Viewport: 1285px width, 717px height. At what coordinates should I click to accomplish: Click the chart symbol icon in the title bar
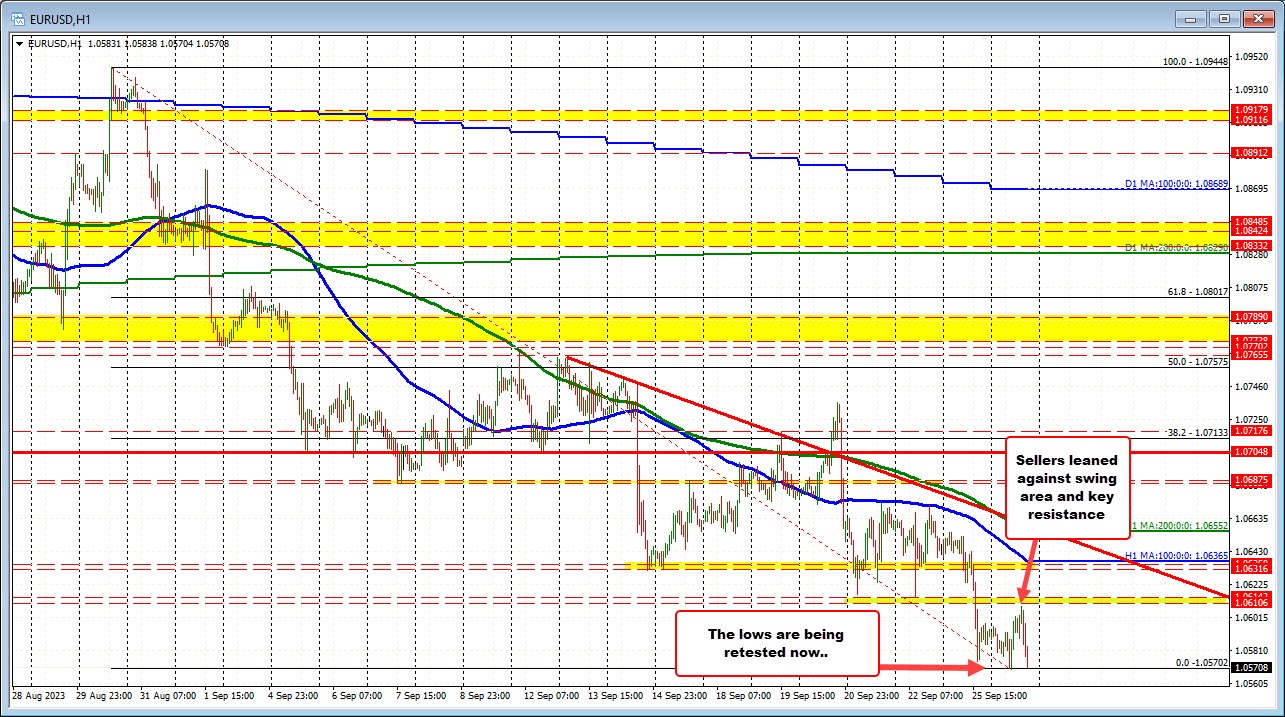(x=20, y=17)
